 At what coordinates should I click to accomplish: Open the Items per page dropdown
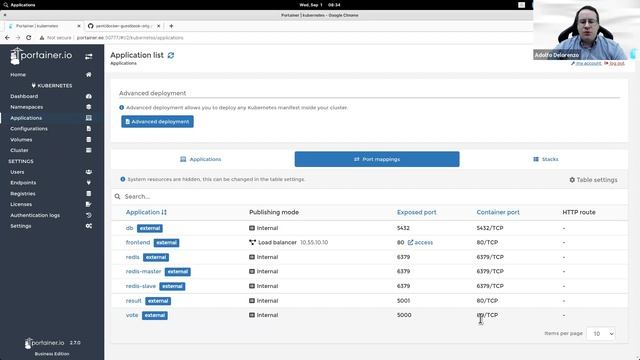601,334
